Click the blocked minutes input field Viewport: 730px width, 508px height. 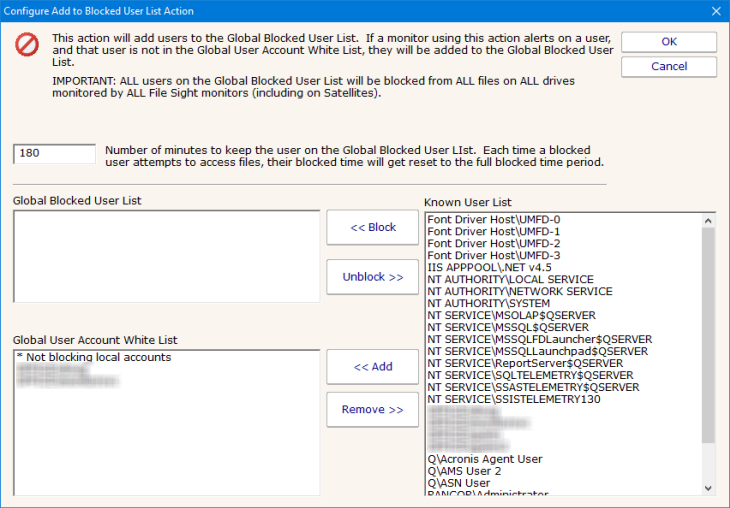pyautogui.click(x=55, y=154)
